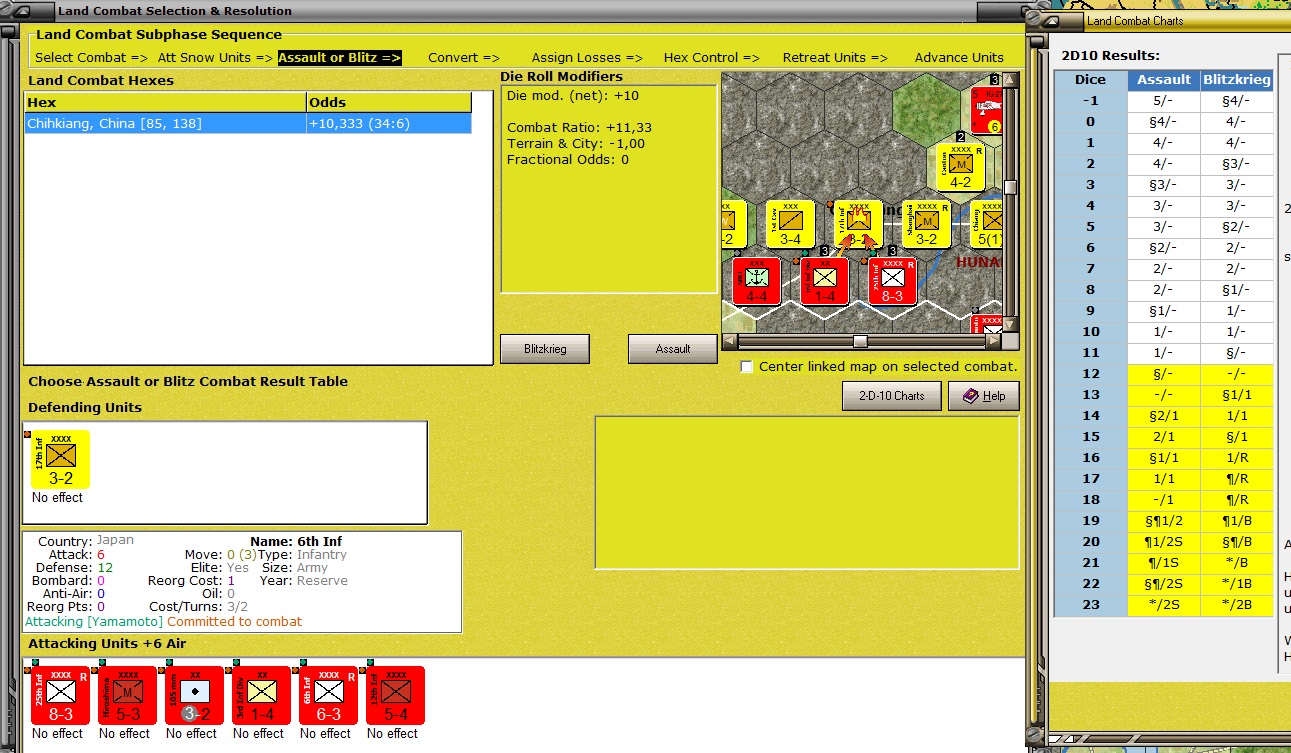Click the 'Att Snow Units =>' subphase step
Viewport: 1291px width, 753px height.
click(x=215, y=57)
